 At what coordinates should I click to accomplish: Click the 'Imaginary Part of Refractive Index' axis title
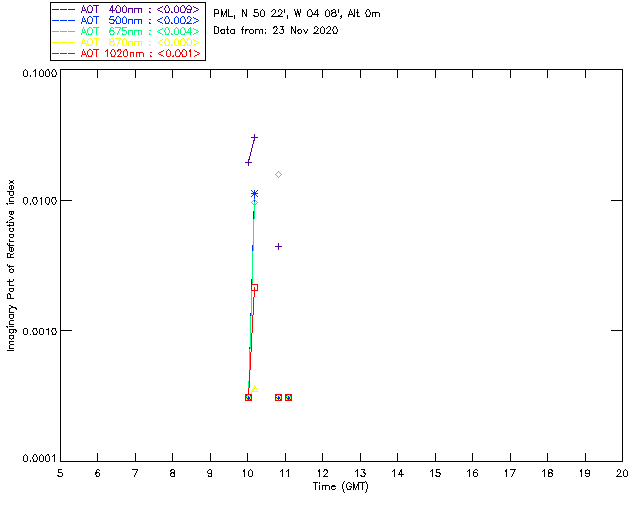coord(11,266)
